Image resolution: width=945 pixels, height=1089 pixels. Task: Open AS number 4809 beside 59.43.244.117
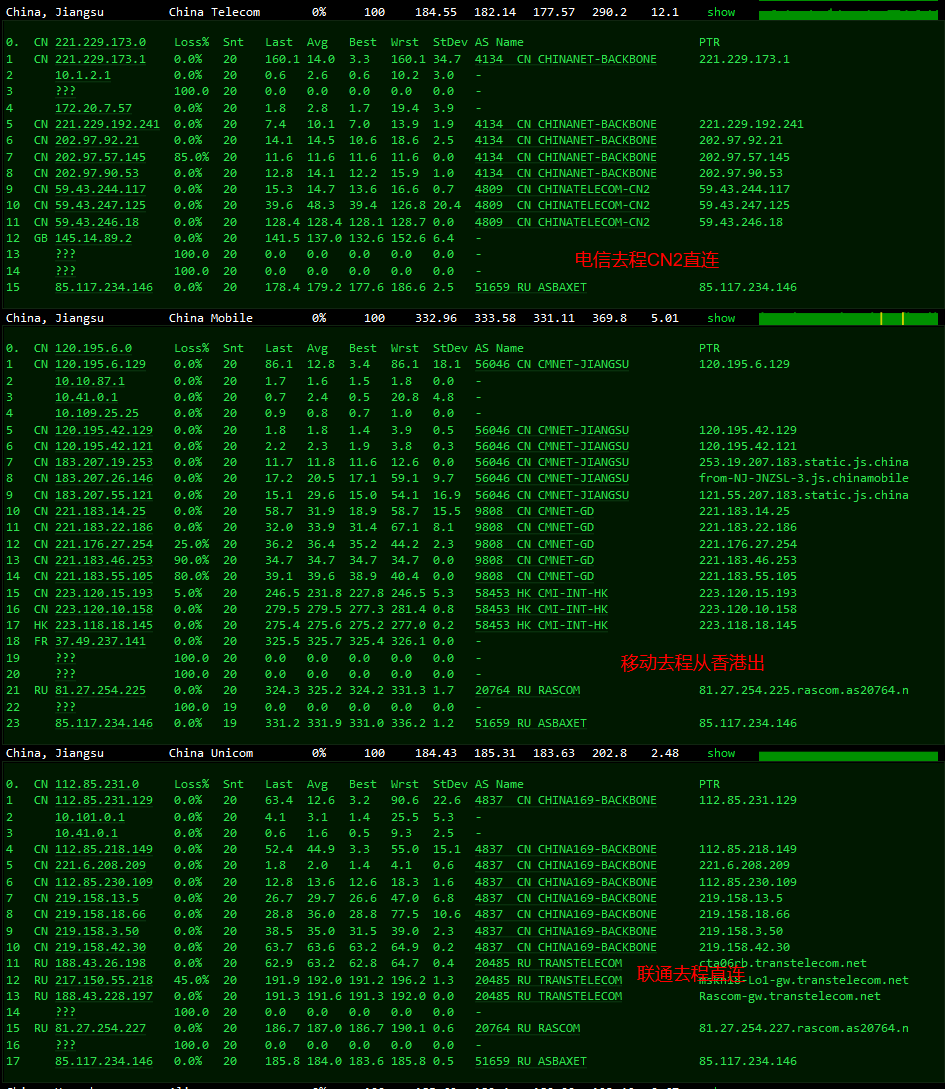489,189
